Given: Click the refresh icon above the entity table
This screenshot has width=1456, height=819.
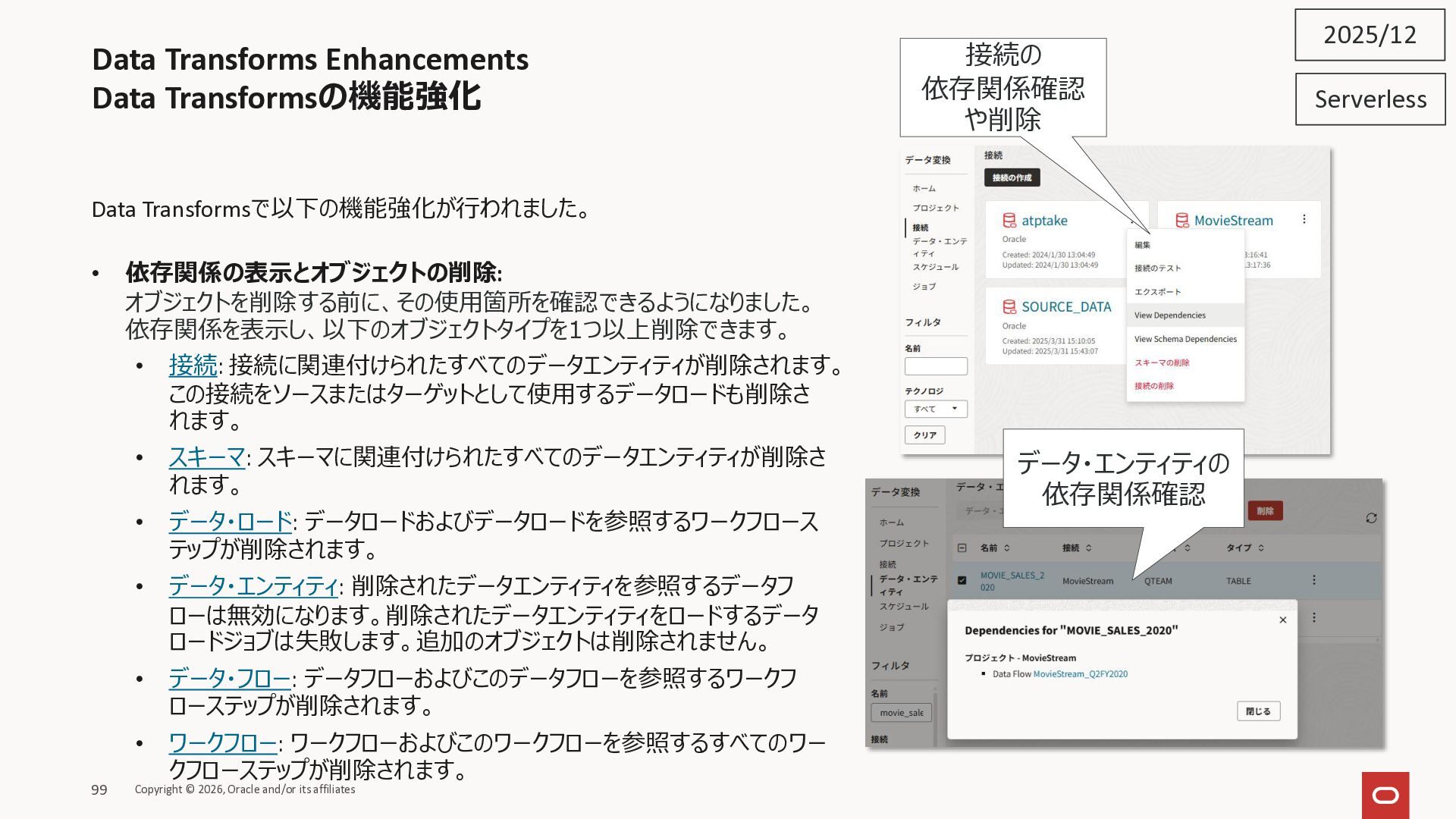Looking at the screenshot, I should tap(1370, 518).
